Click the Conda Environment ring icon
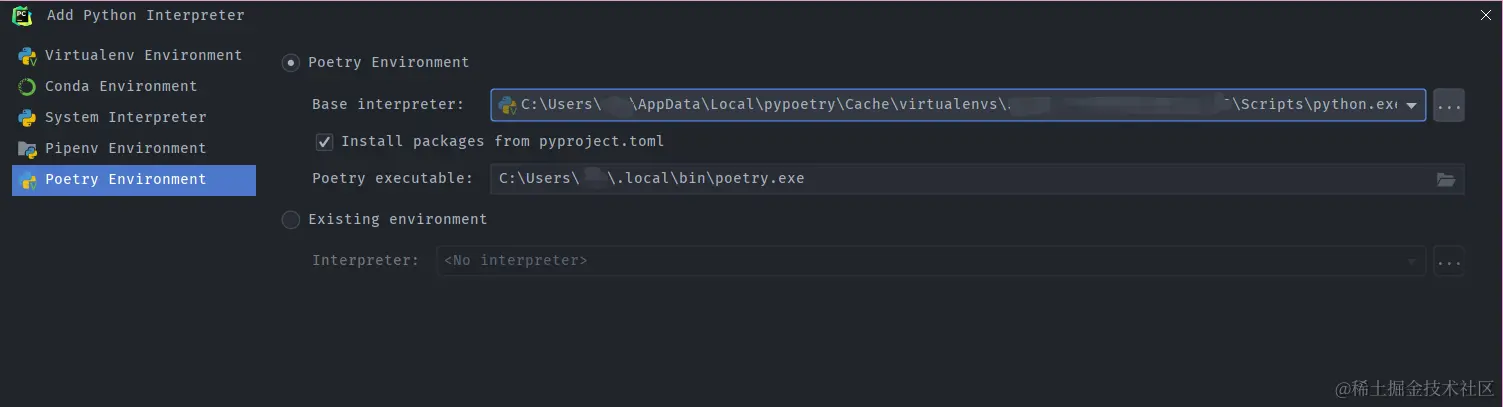1503x407 pixels. point(27,87)
